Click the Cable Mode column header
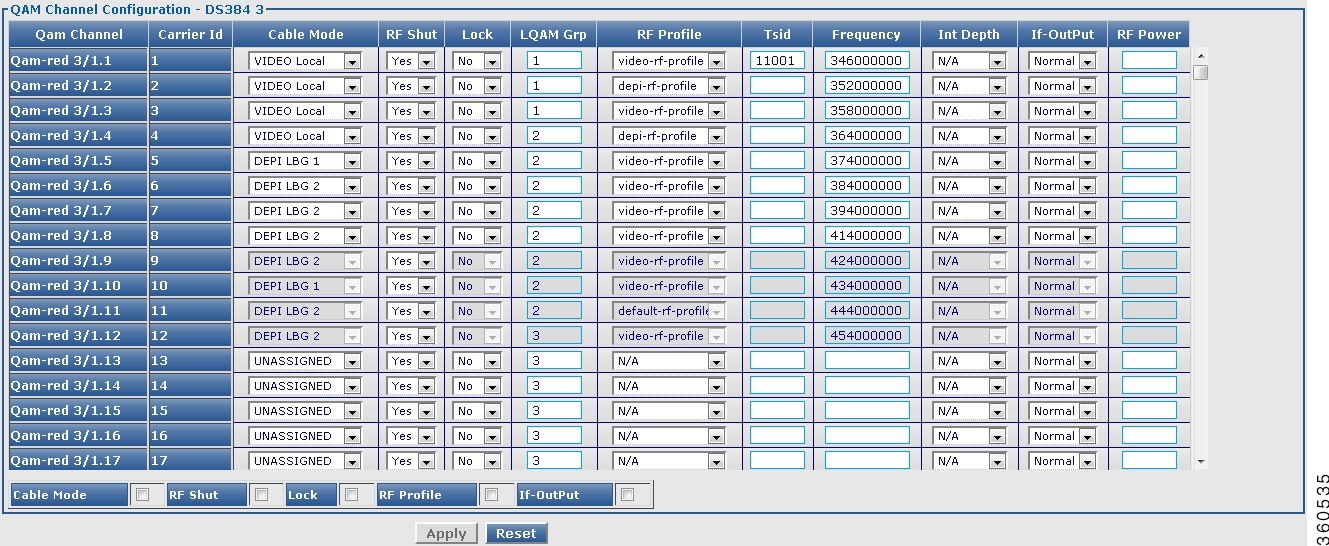Image resolution: width=1329 pixels, height=546 pixels. 305,34
